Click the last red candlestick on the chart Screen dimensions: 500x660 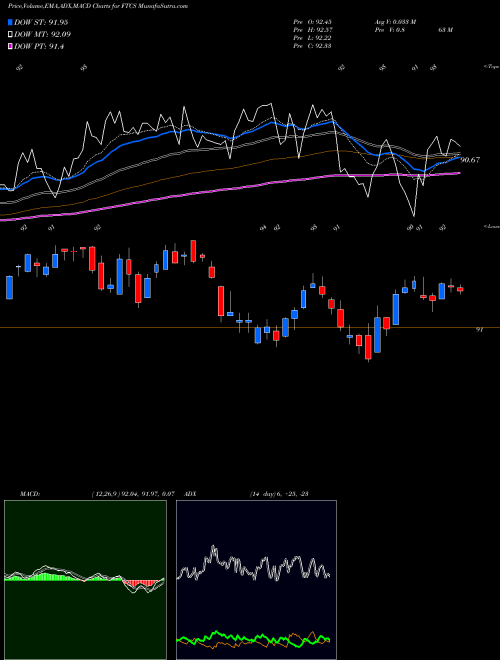click(x=460, y=289)
